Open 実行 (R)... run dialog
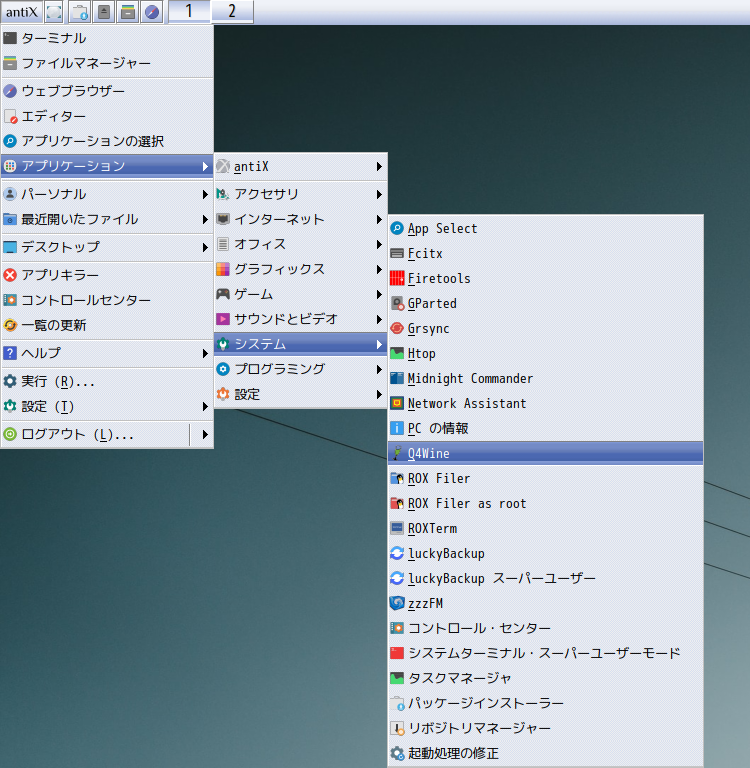Screen dimensions: 750x768 click(x=107, y=381)
